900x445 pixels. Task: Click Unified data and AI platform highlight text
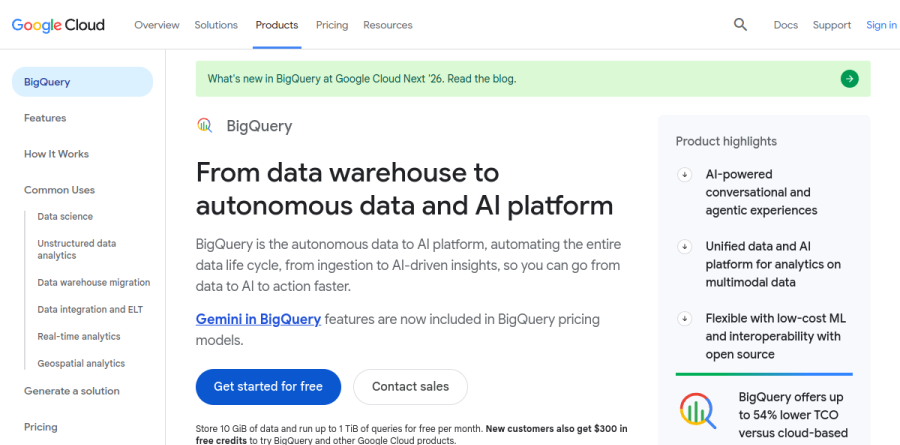coord(773,265)
